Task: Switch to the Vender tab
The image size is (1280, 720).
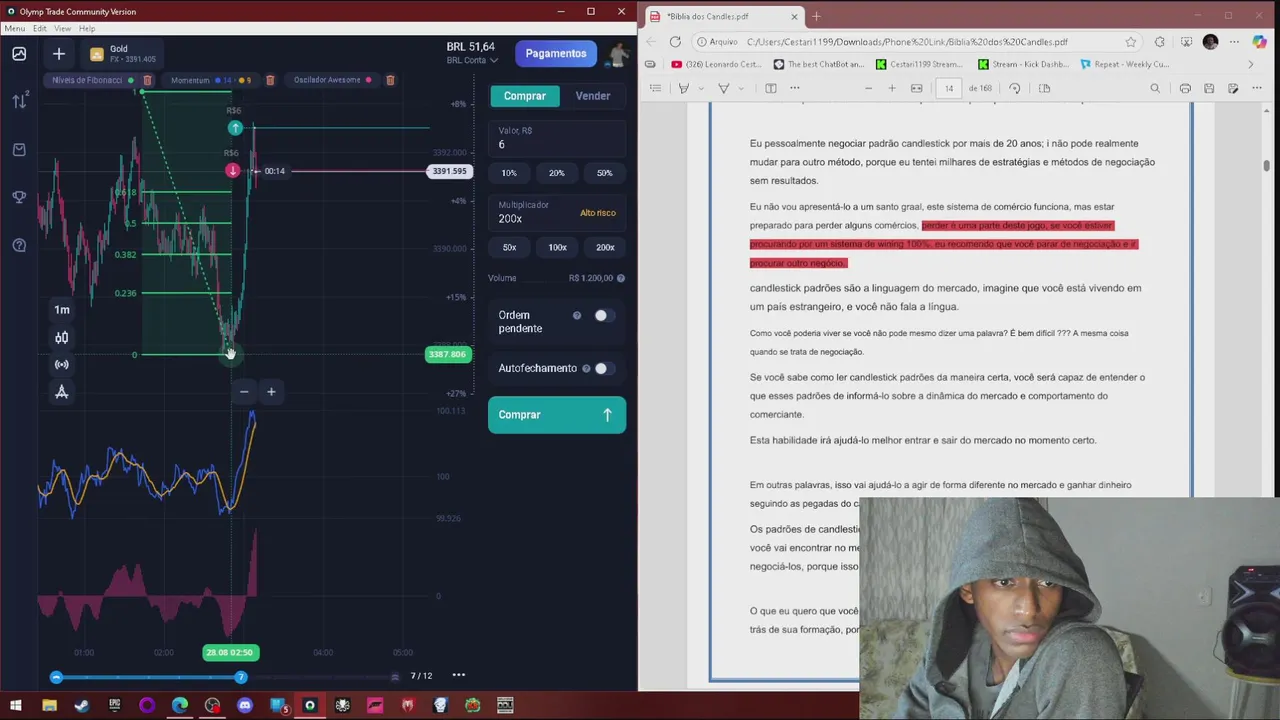Action: coord(593,96)
